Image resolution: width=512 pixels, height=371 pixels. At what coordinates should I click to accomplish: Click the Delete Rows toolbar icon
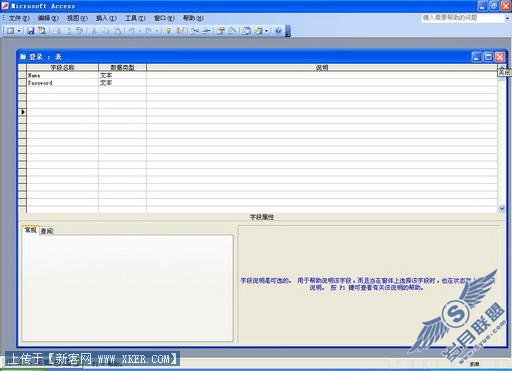tap(206, 31)
